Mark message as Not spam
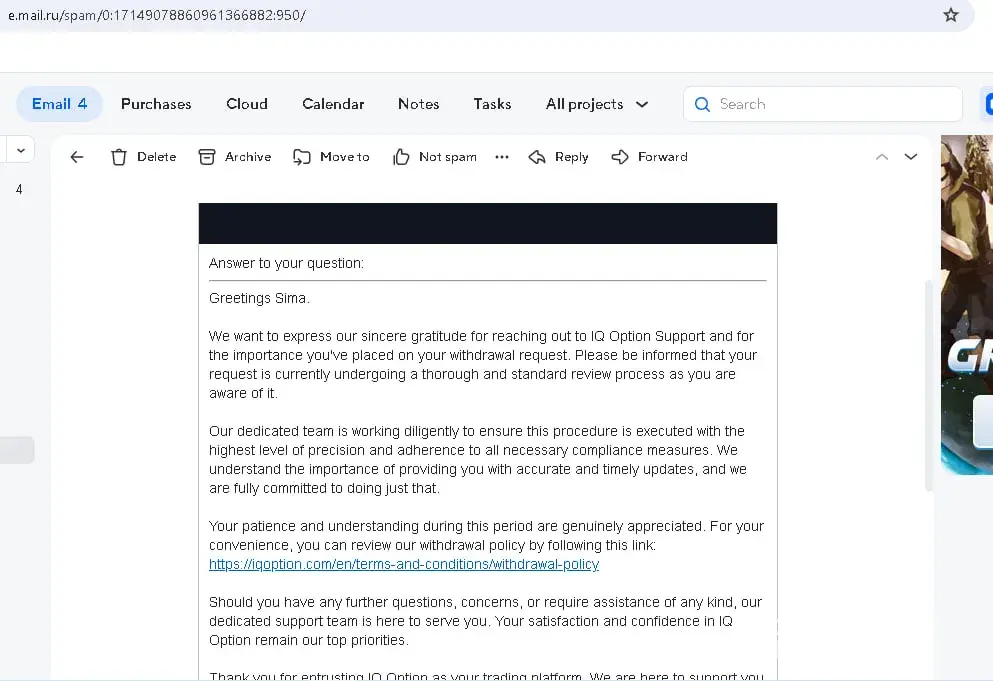This screenshot has width=993, height=681. point(435,157)
